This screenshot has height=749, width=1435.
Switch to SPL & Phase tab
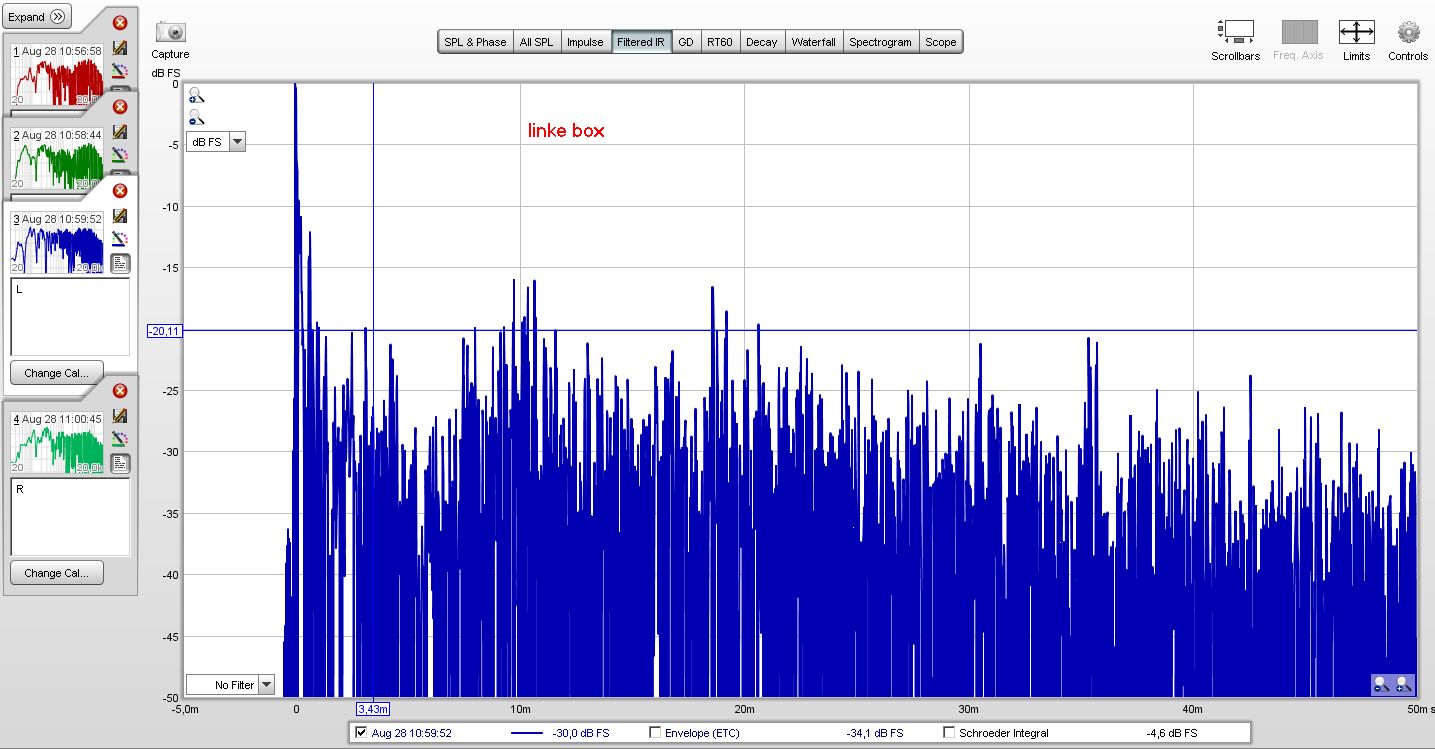tap(475, 42)
